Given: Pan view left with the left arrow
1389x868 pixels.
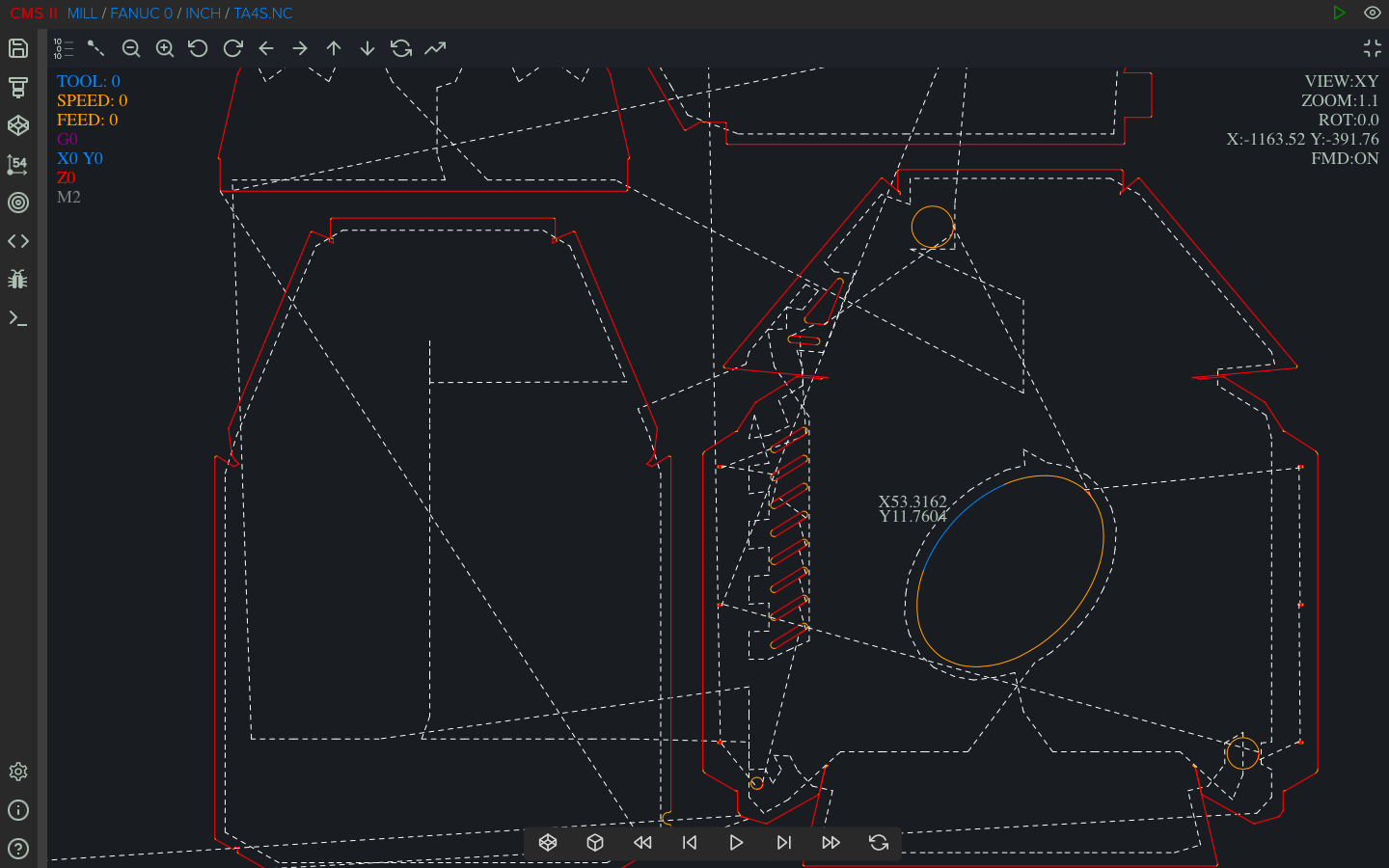Looking at the screenshot, I should (x=266, y=48).
